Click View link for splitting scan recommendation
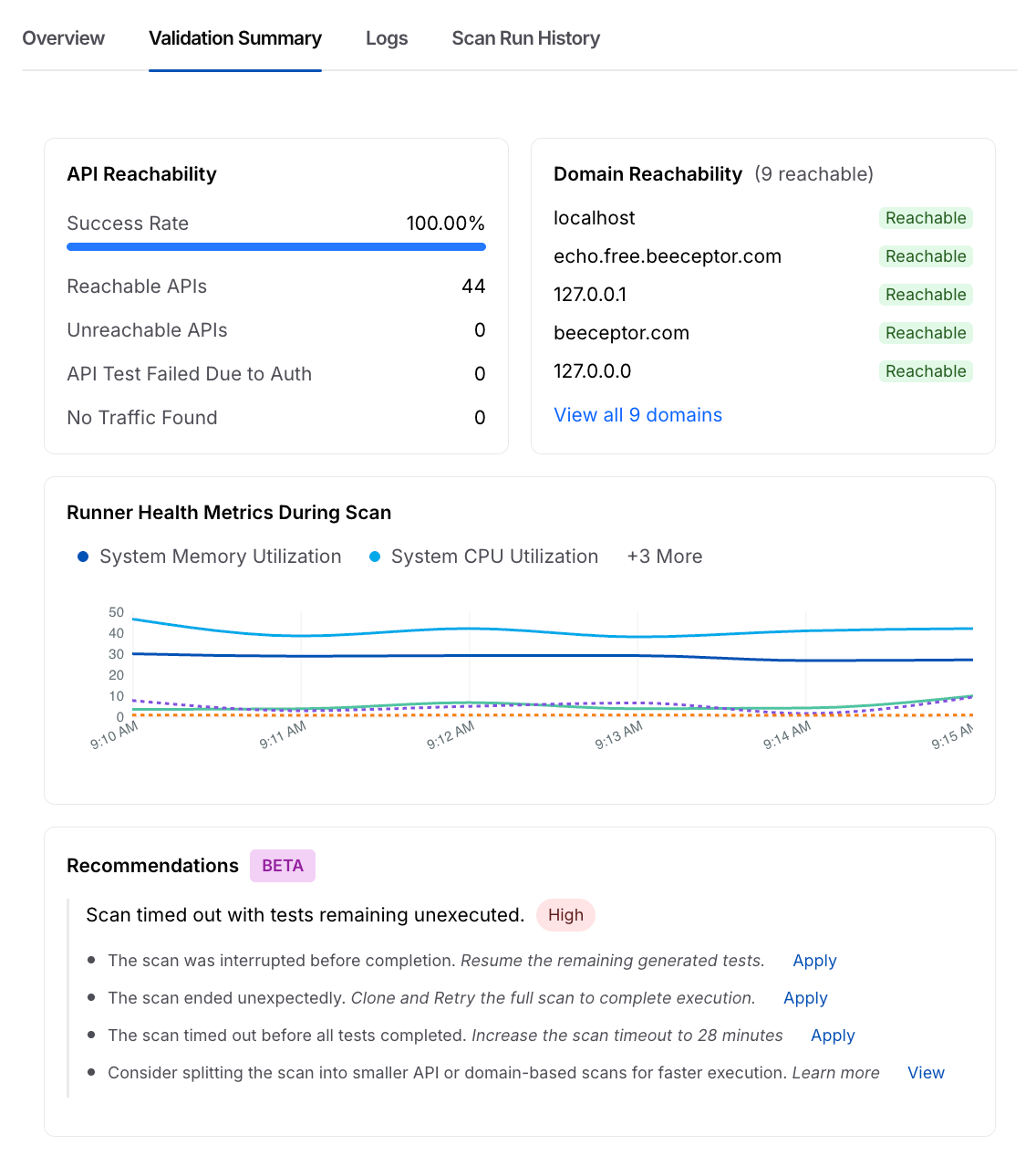This screenshot has height=1166, width=1036. (926, 1073)
